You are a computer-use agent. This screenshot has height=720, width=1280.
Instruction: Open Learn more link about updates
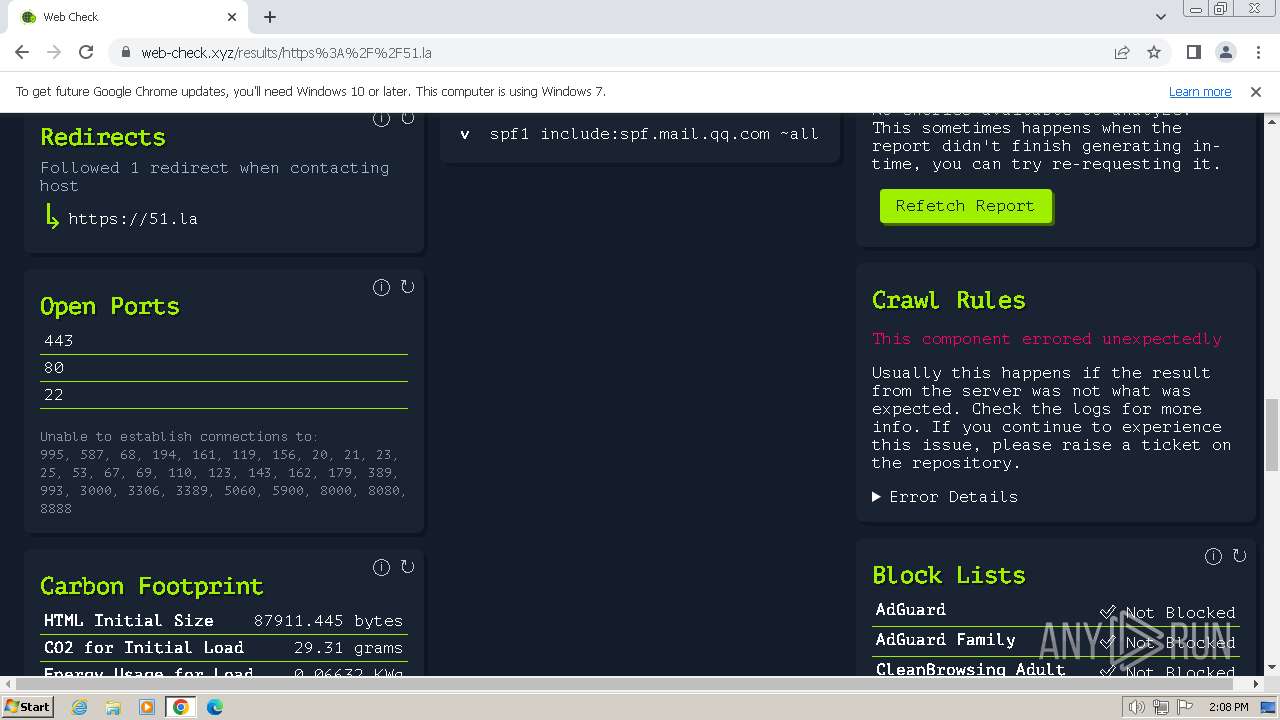1200,92
